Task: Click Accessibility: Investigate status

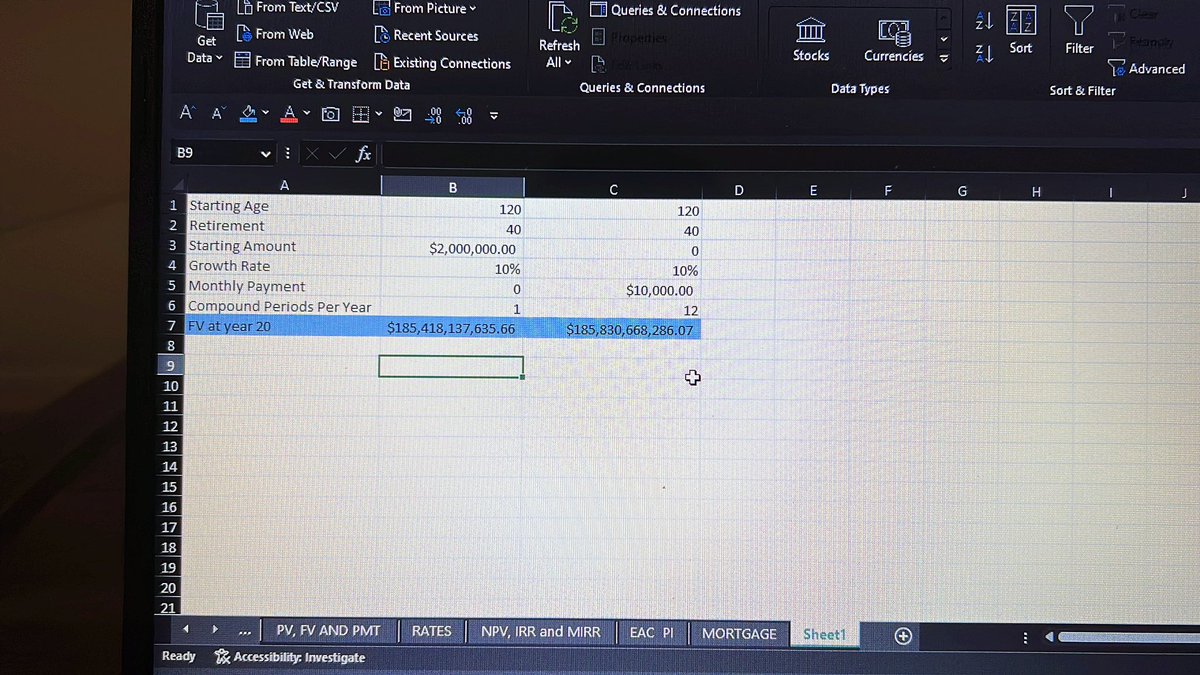Action: point(290,657)
